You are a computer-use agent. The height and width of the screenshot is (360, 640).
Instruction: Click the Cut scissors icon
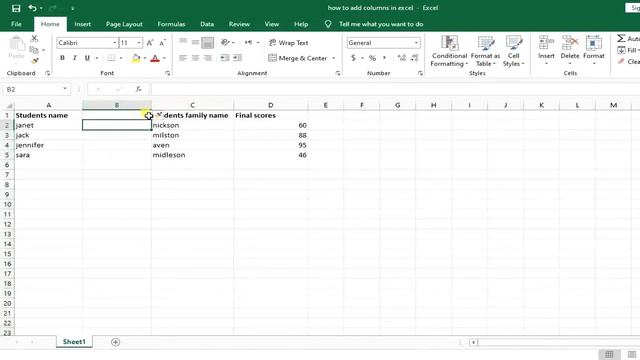click(34, 38)
